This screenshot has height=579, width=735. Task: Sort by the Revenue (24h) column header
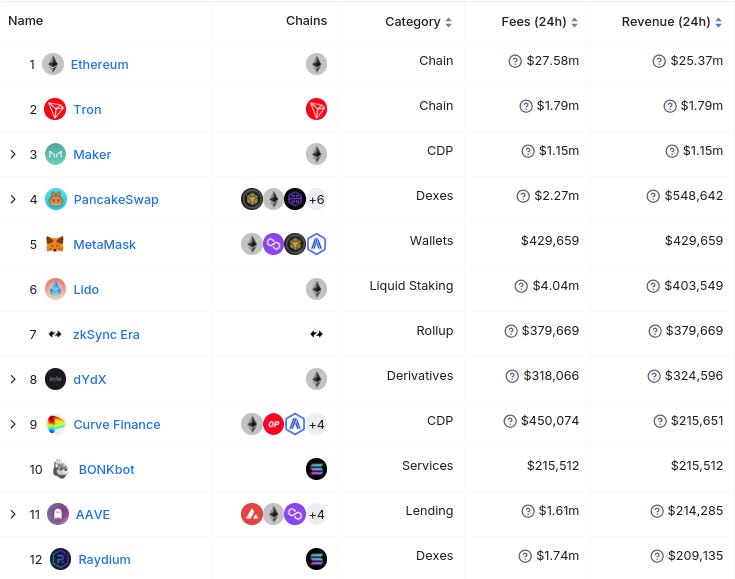[x=672, y=22]
